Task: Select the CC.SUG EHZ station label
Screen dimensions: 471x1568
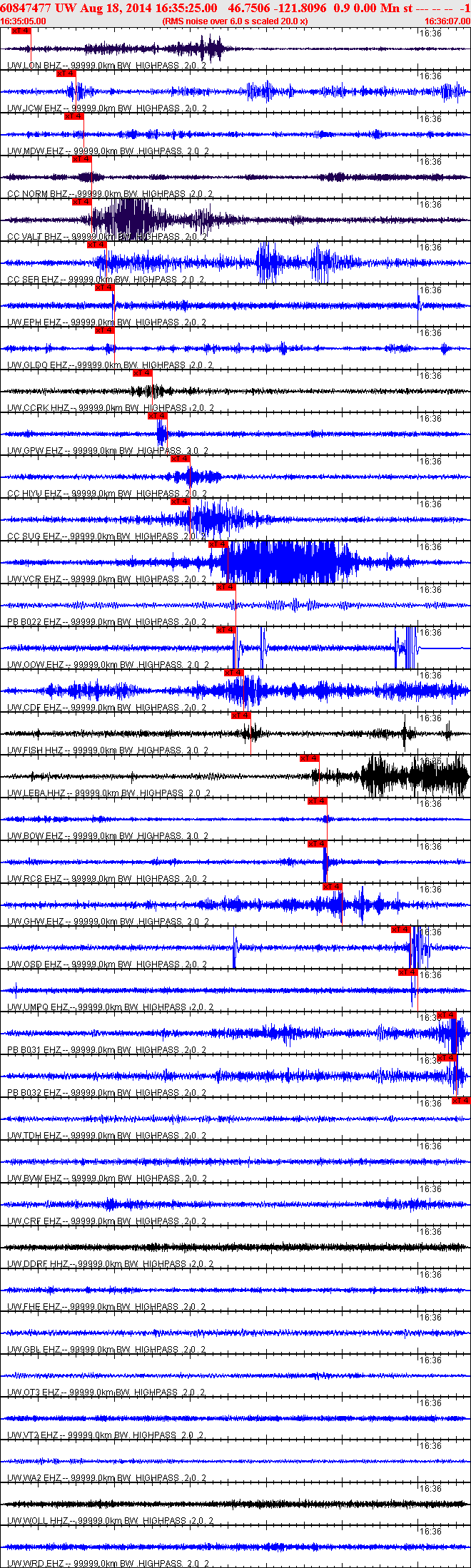Action: coord(34,536)
